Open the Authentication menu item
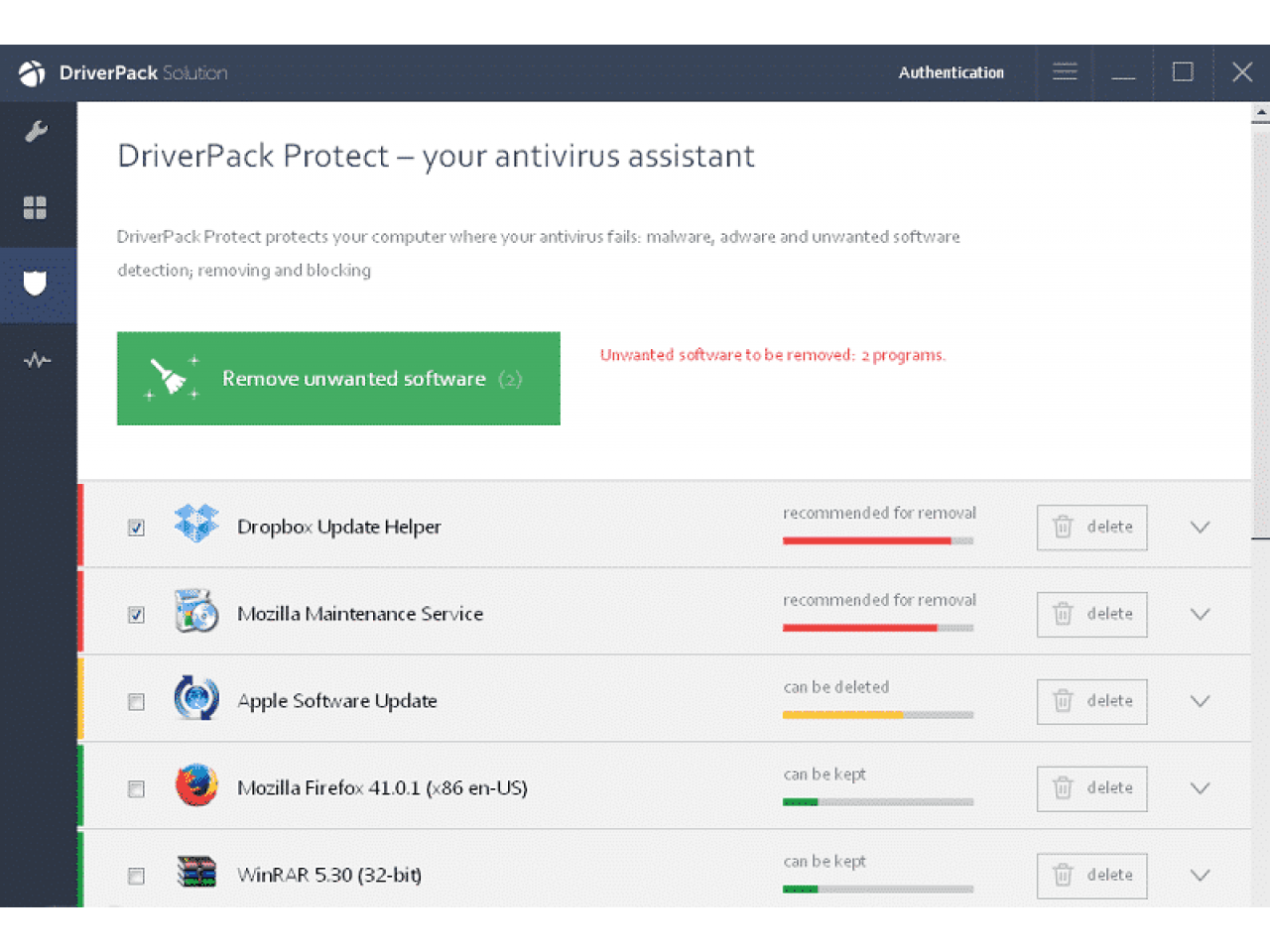 tap(951, 72)
